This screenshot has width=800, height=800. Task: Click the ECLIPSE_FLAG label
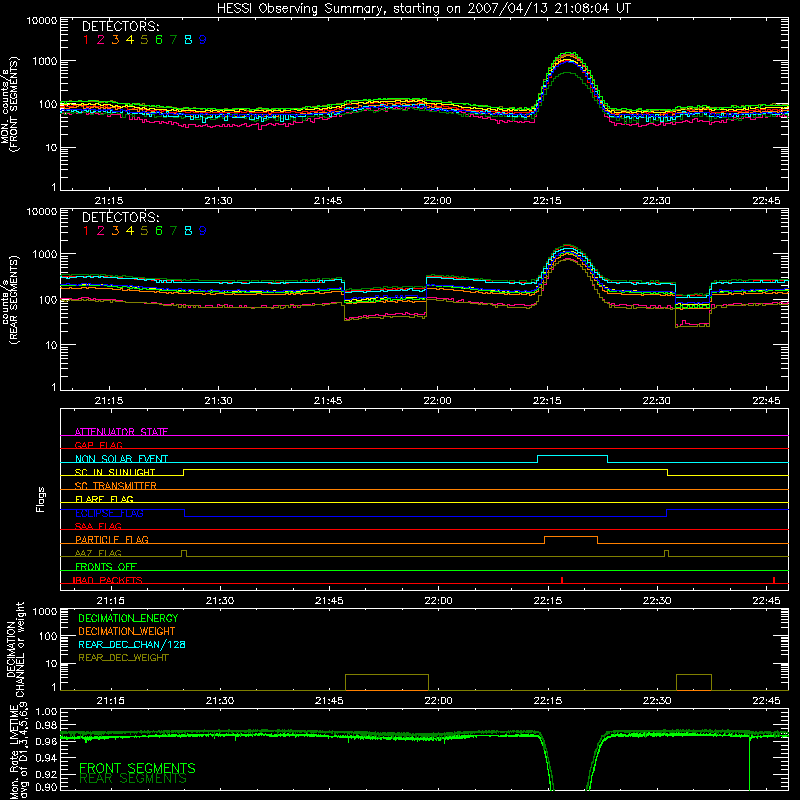coord(109,513)
